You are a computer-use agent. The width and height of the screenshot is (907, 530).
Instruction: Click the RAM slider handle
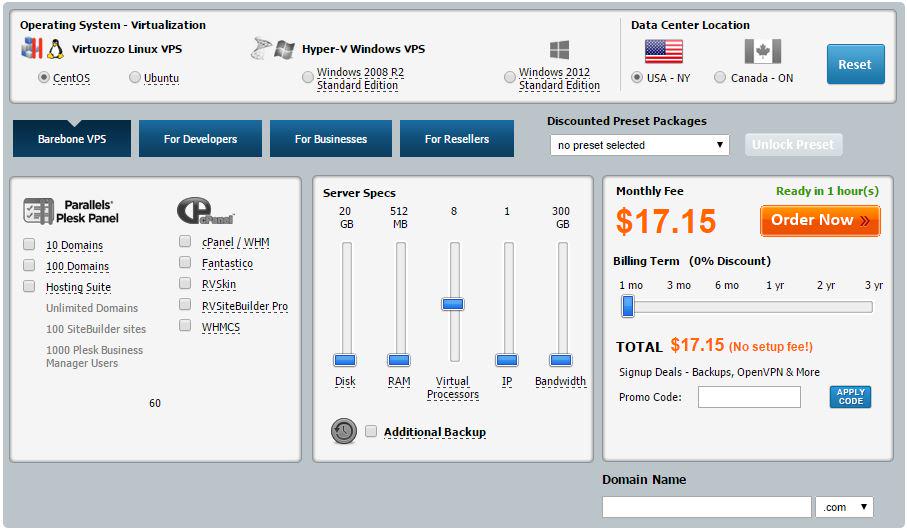click(399, 360)
